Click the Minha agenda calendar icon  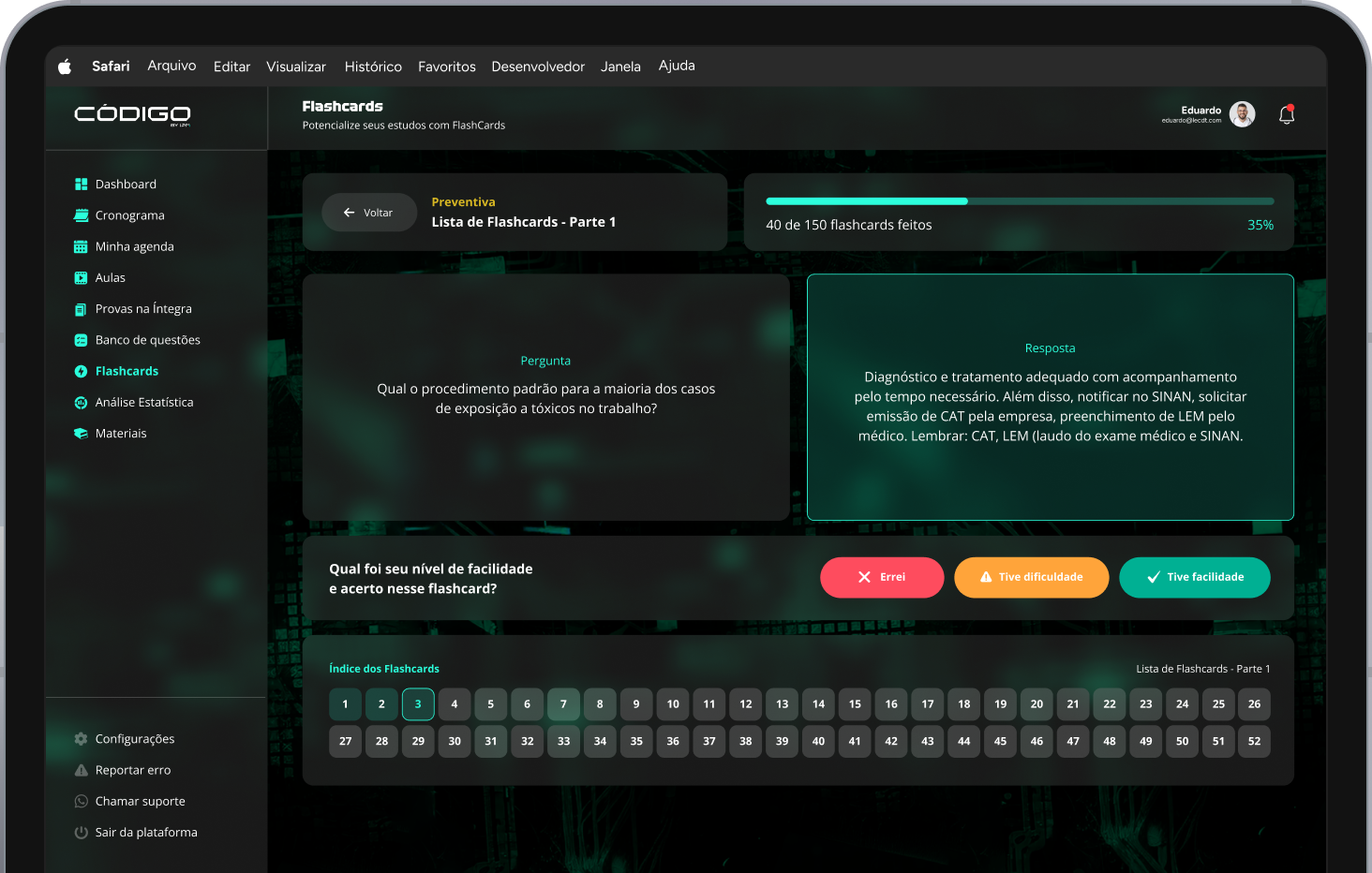click(x=81, y=247)
